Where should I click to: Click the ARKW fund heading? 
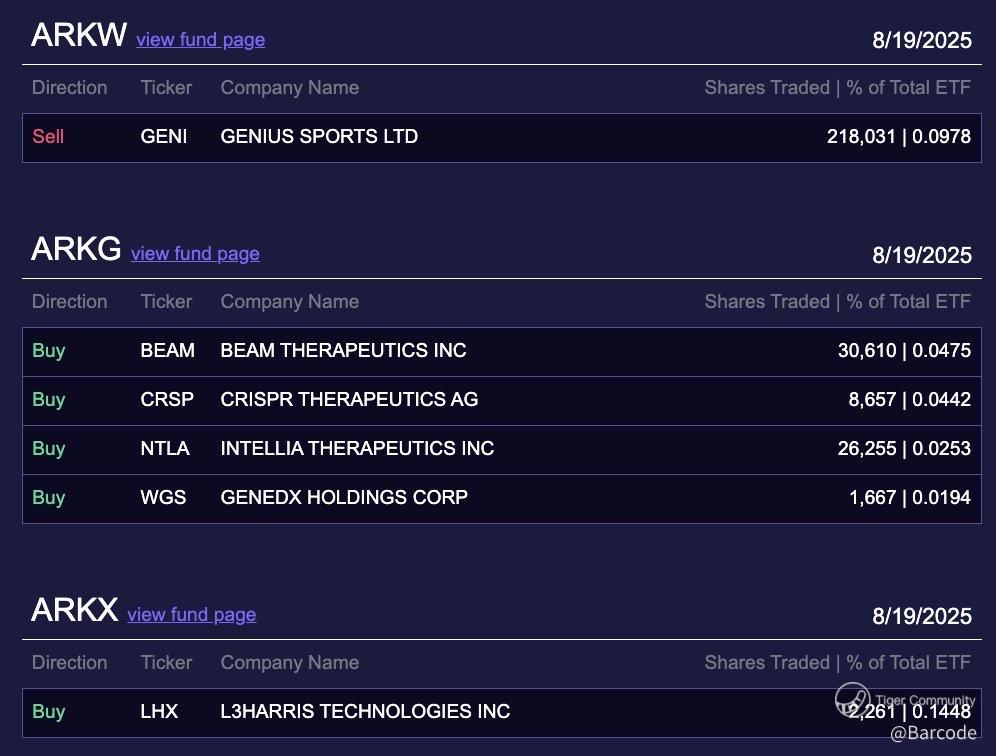[79, 36]
